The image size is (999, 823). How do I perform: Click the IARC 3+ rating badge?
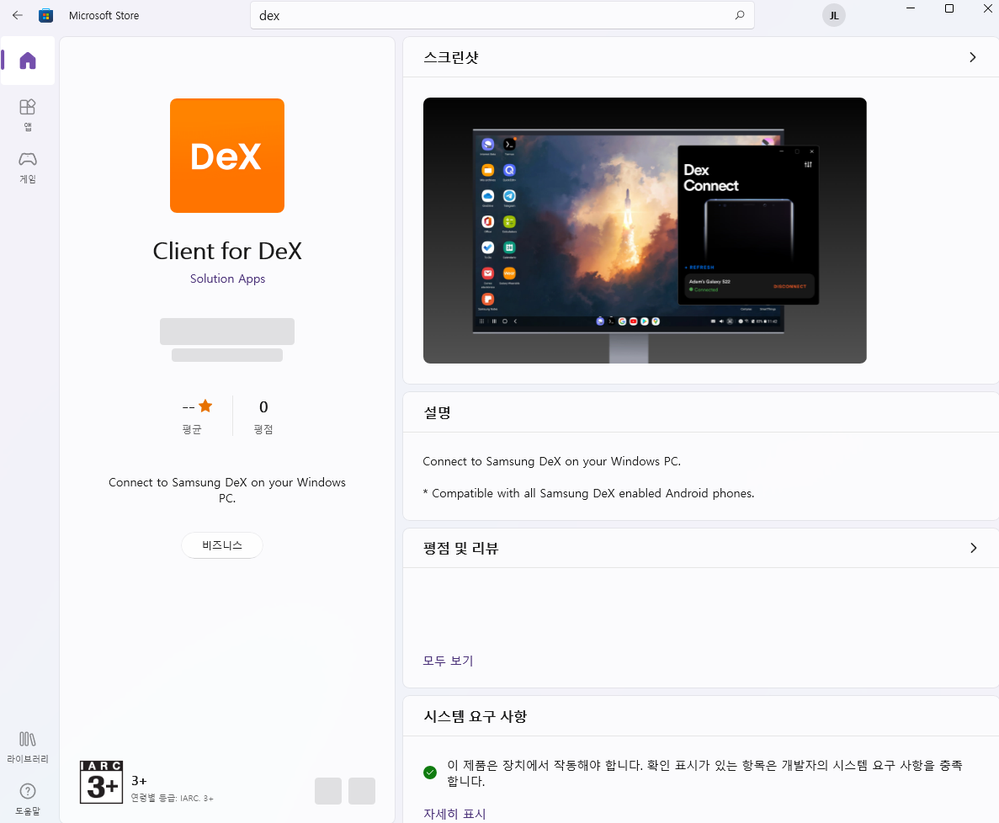click(101, 782)
